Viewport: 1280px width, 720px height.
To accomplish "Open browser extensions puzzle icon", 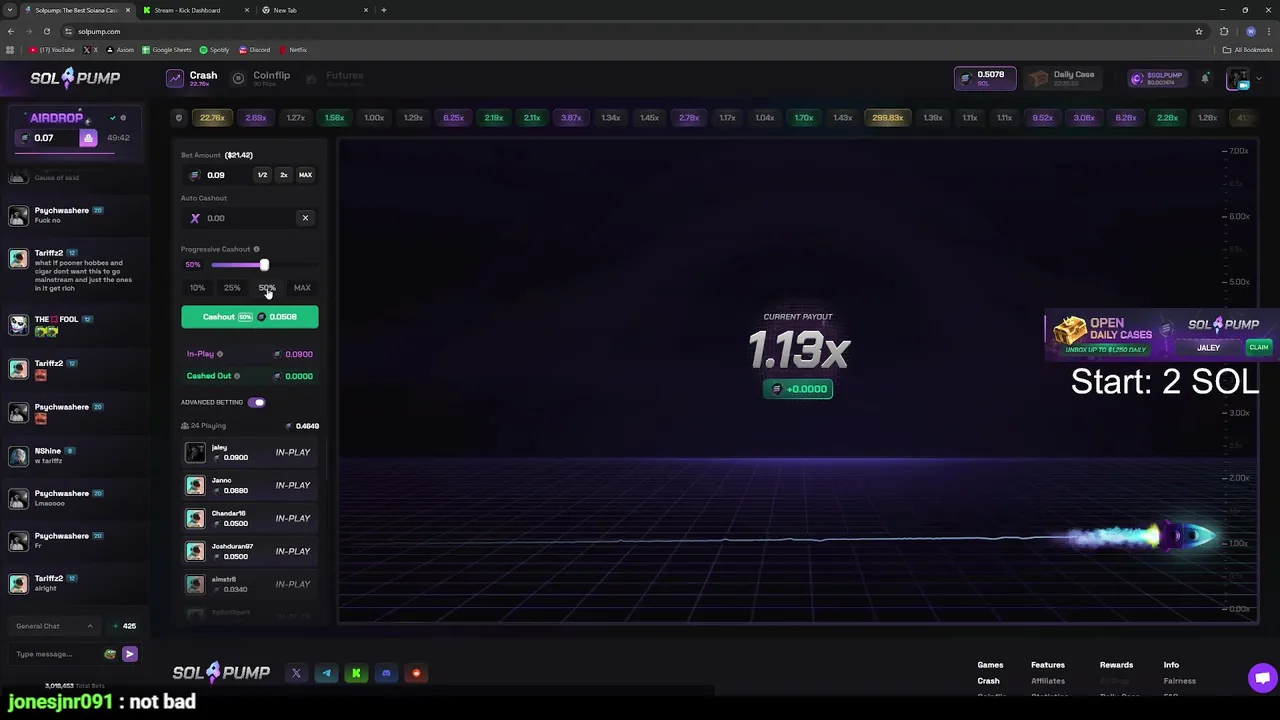I will point(1224,31).
